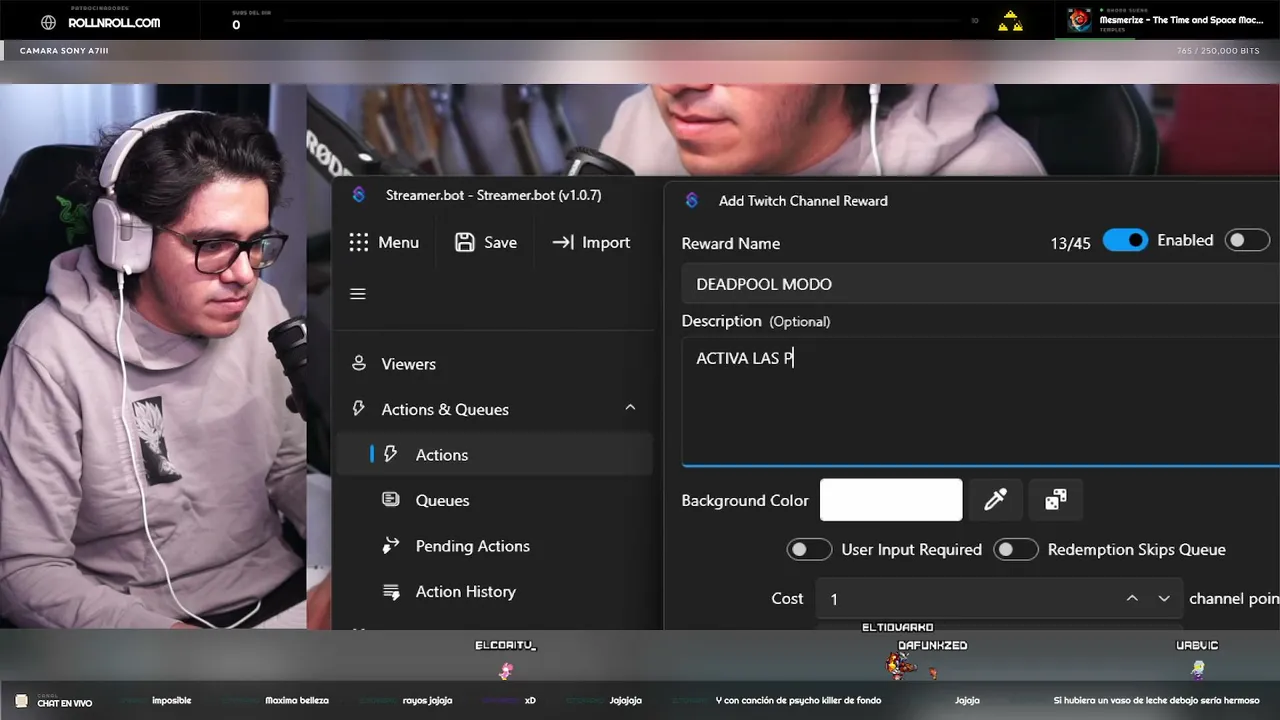Click the globe icon beside ROLLNROLL.COM
The image size is (1280, 720).
(x=48, y=23)
